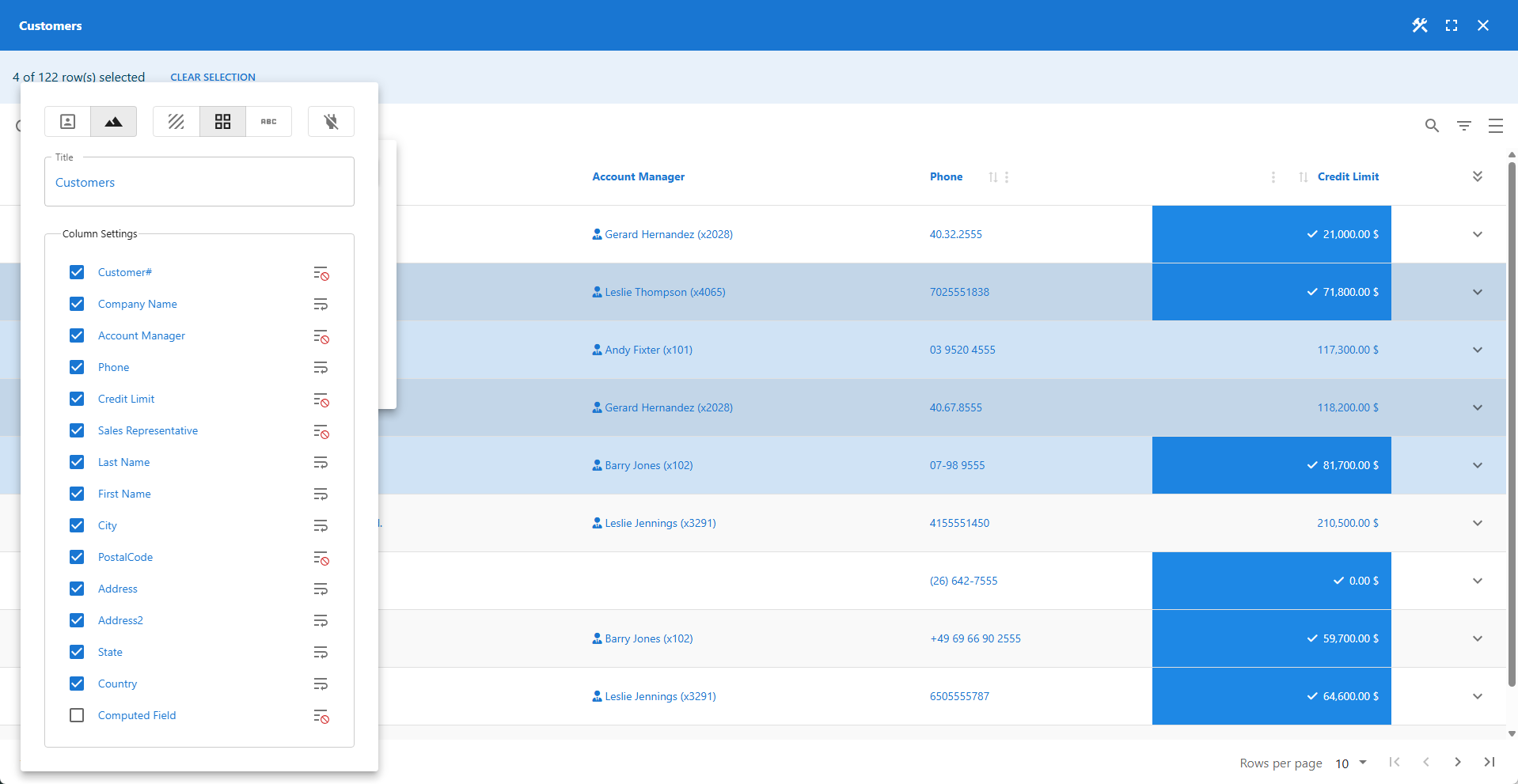
Task: Click the disconnected plug icon
Action: point(331,121)
